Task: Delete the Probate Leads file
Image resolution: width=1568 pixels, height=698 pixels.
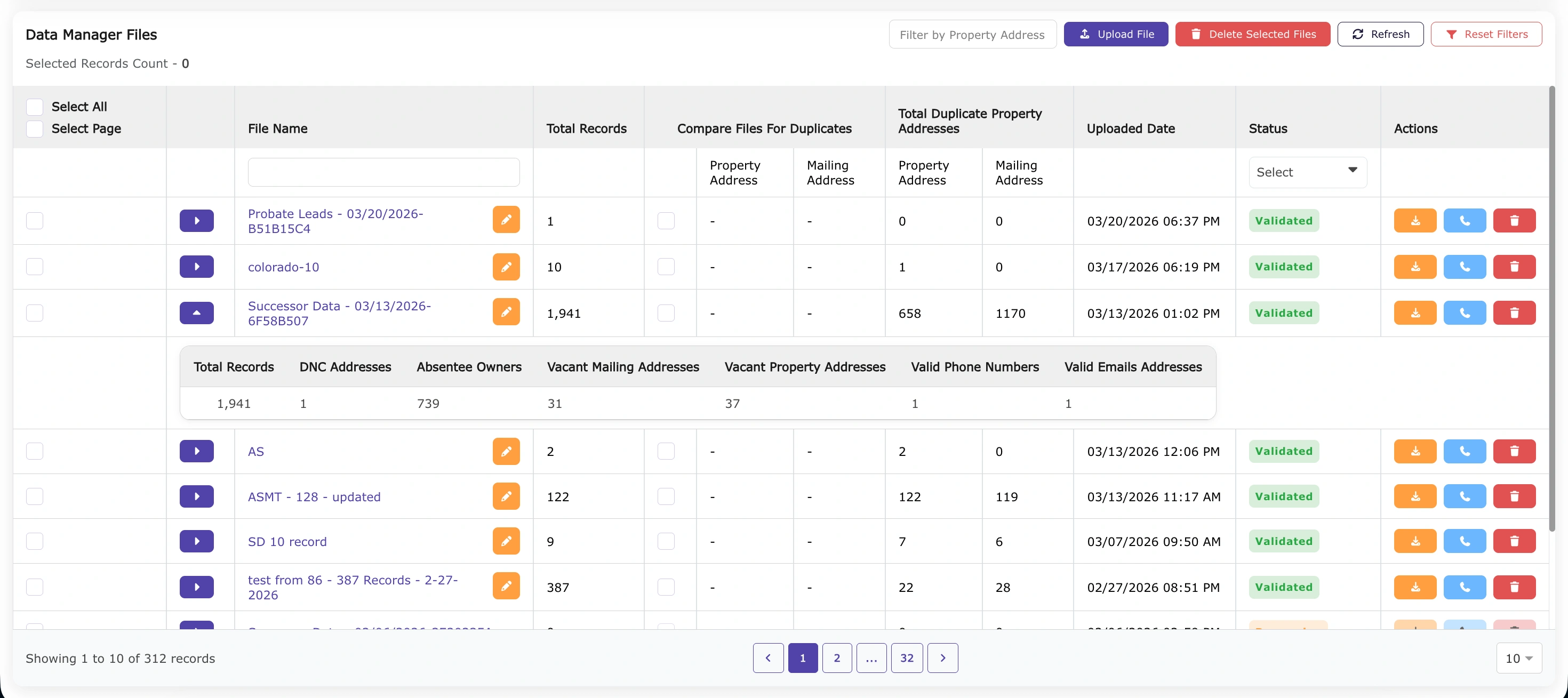Action: pos(1515,220)
